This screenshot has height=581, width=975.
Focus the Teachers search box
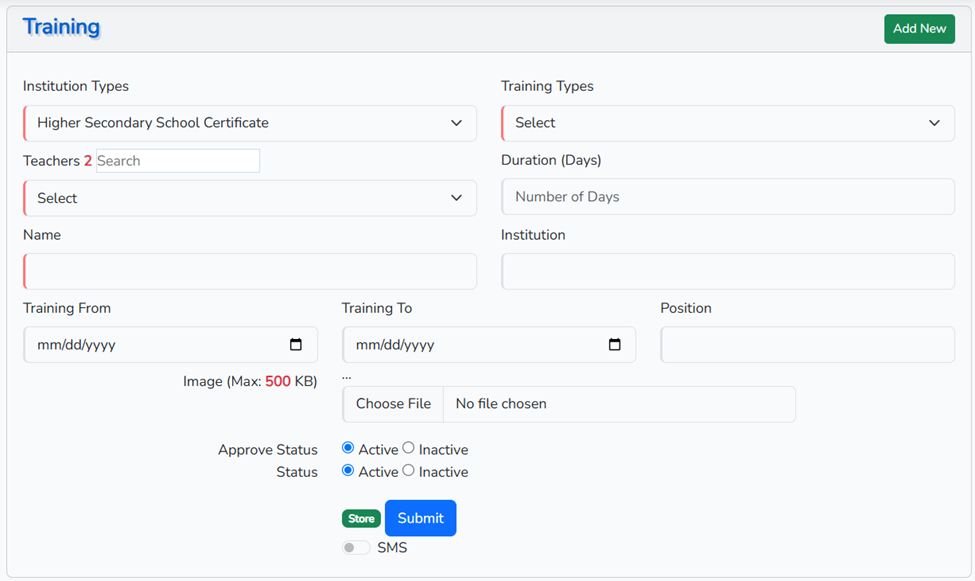tap(177, 161)
